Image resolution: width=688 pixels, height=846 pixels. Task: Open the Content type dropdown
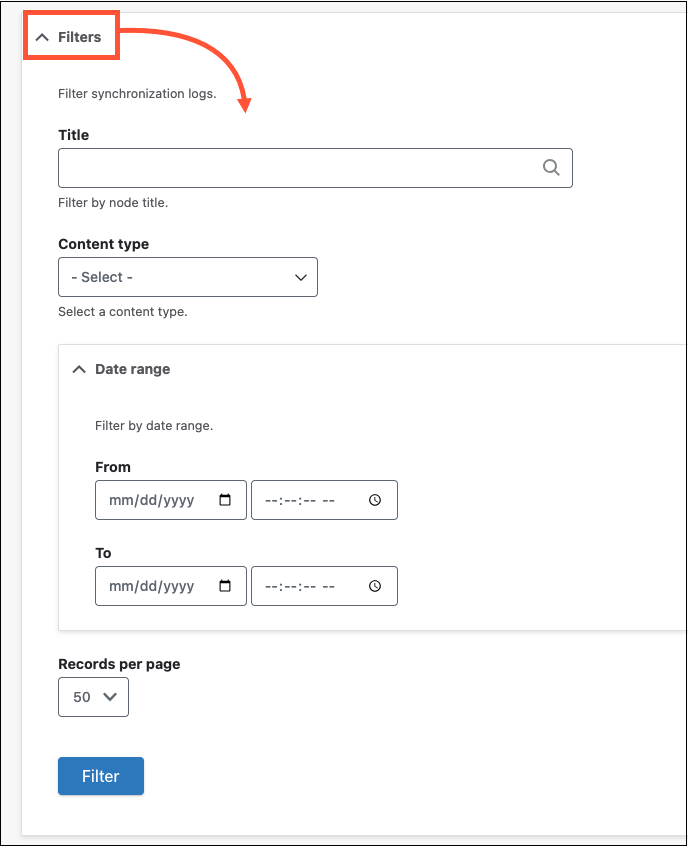pyautogui.click(x=188, y=277)
